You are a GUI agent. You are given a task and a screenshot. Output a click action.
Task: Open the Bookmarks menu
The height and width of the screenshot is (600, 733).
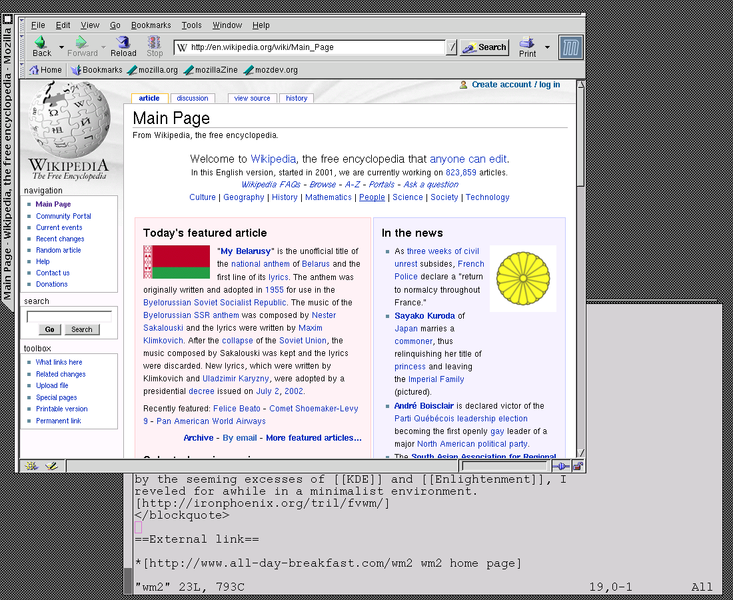pyautogui.click(x=151, y=25)
